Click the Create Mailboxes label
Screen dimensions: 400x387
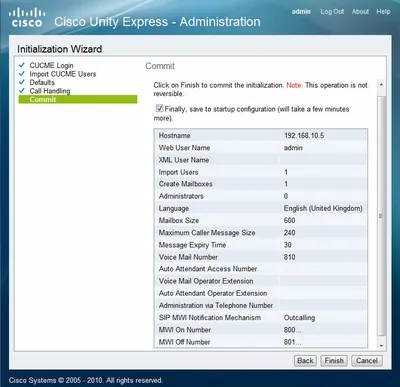(x=185, y=184)
